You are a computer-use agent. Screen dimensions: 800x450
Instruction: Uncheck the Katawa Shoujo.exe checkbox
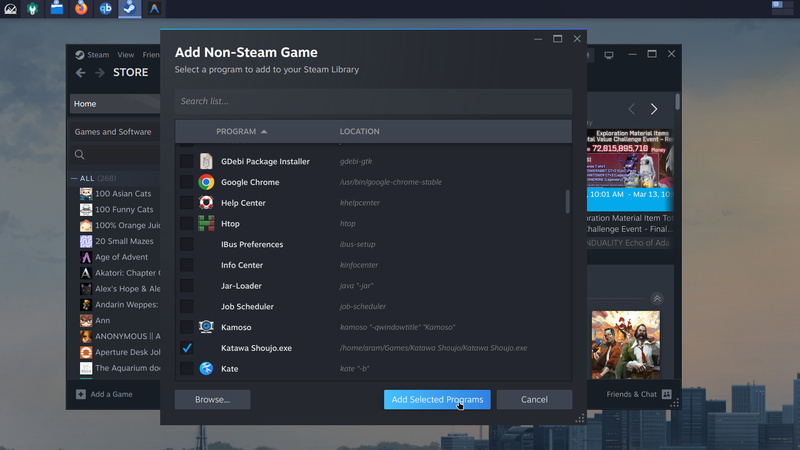click(187, 348)
